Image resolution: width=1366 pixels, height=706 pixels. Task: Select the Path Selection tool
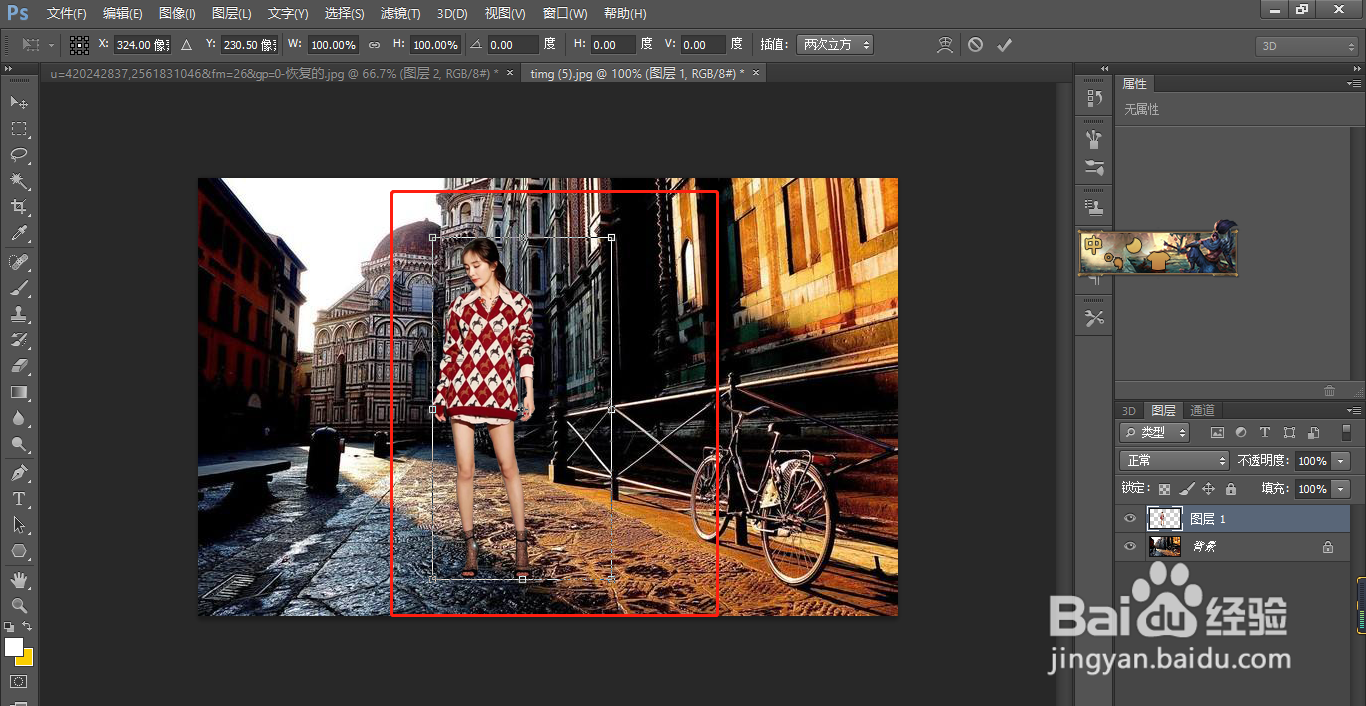click(19, 524)
